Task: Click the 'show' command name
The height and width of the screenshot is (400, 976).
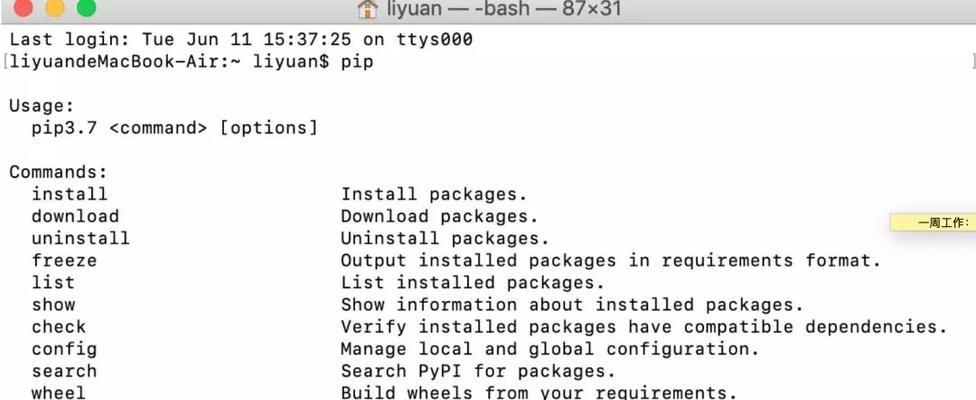Action: pos(53,305)
